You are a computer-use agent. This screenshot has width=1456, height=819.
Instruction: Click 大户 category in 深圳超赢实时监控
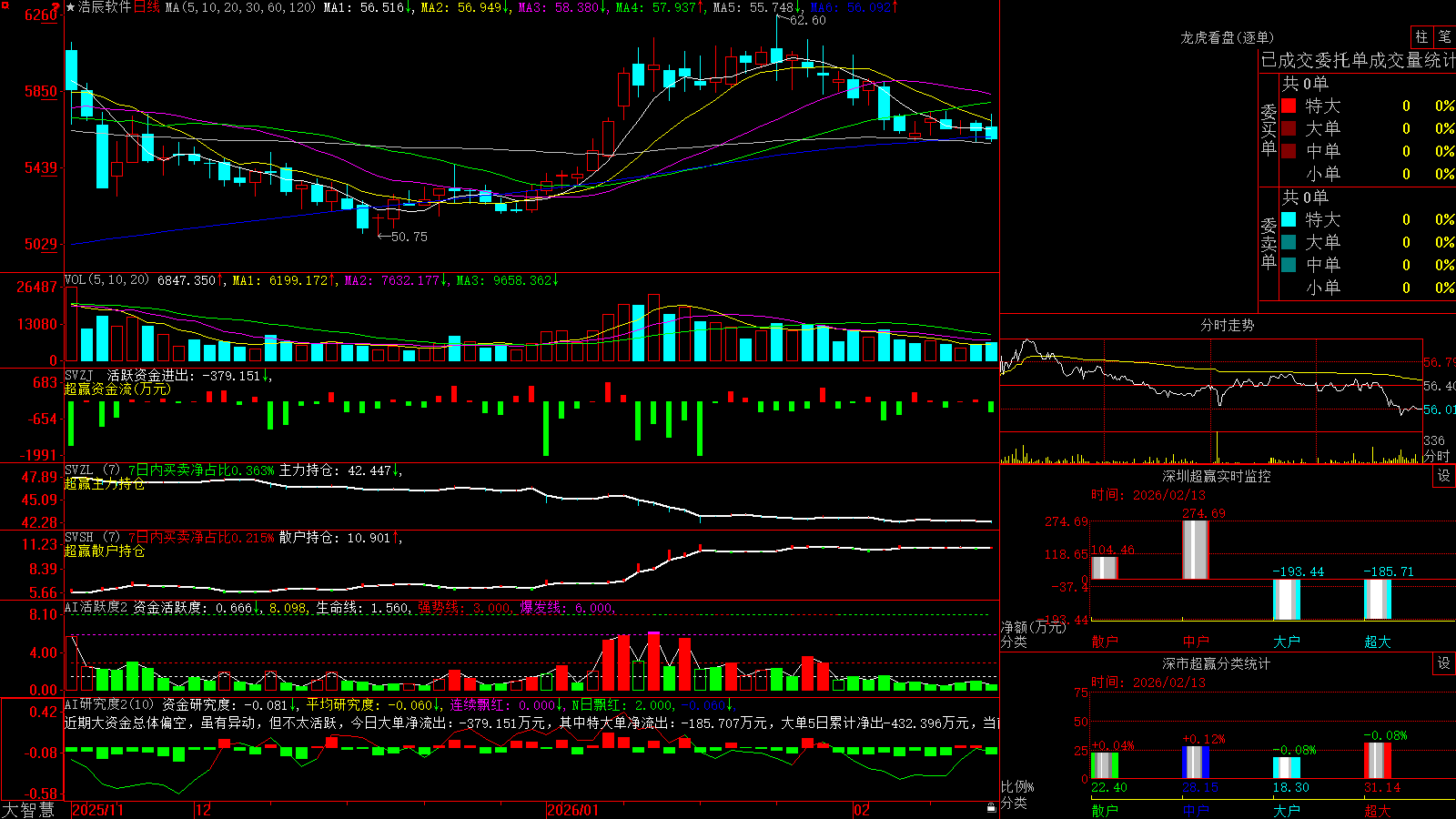tap(1286, 642)
